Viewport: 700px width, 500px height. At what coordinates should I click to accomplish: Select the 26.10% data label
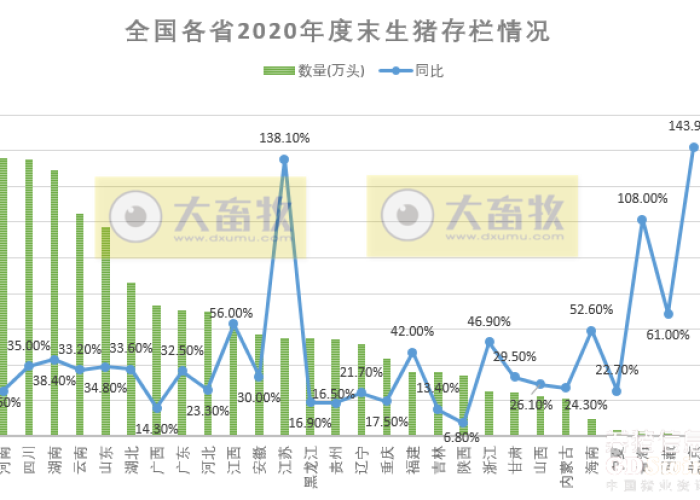(x=531, y=404)
